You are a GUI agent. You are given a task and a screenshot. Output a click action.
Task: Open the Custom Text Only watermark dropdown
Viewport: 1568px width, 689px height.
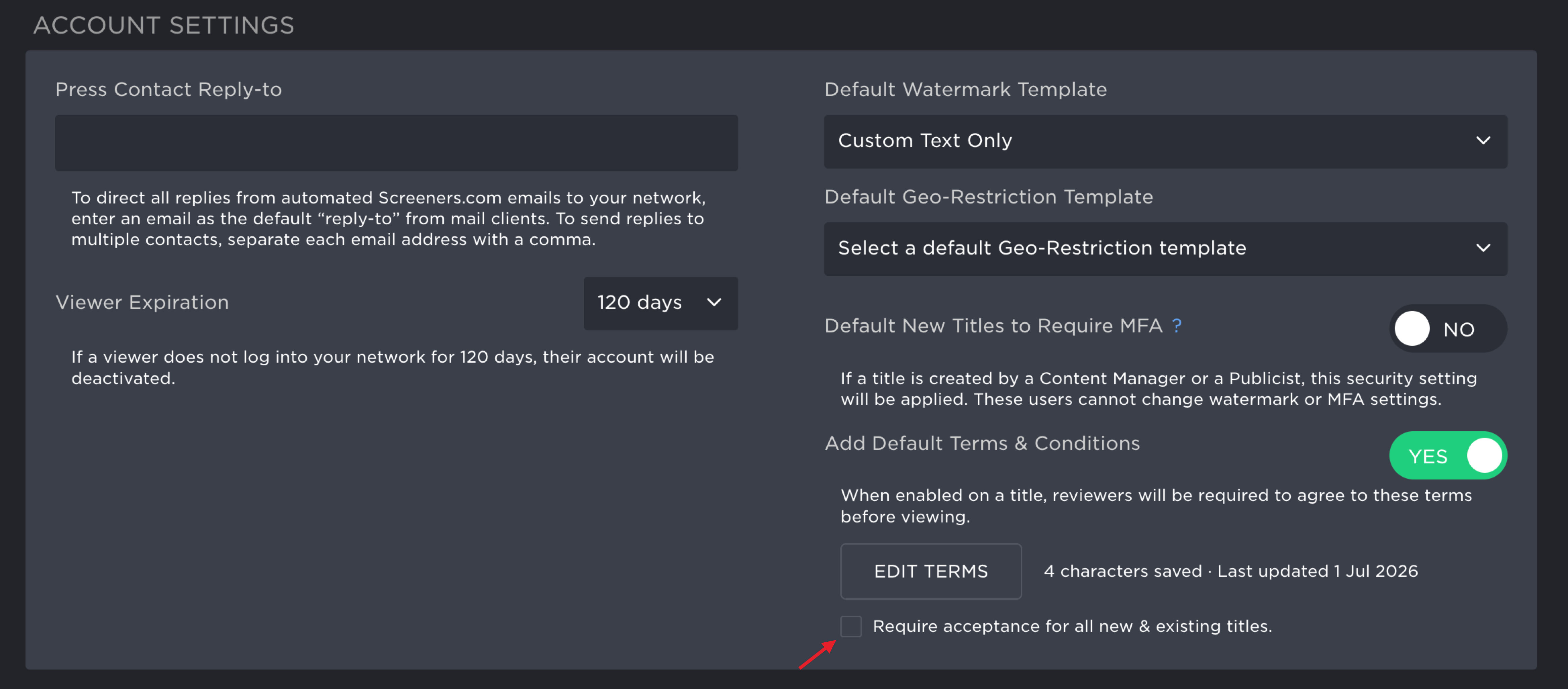coord(1165,141)
